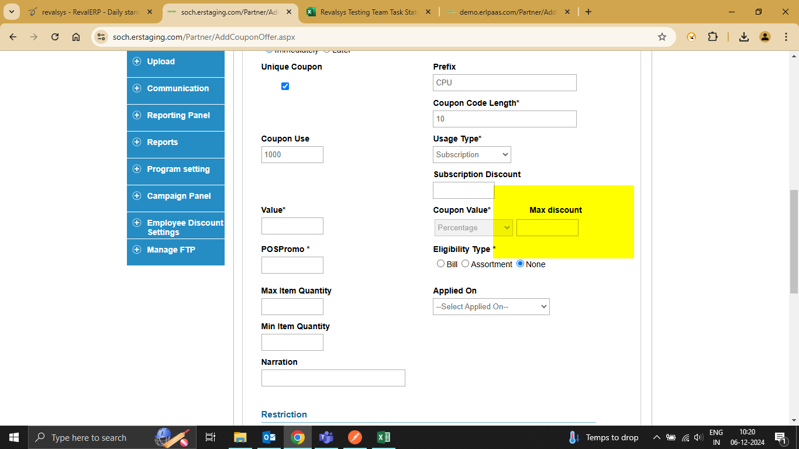Open Microsoft Teams from the taskbar
799x449 pixels.
coord(326,437)
